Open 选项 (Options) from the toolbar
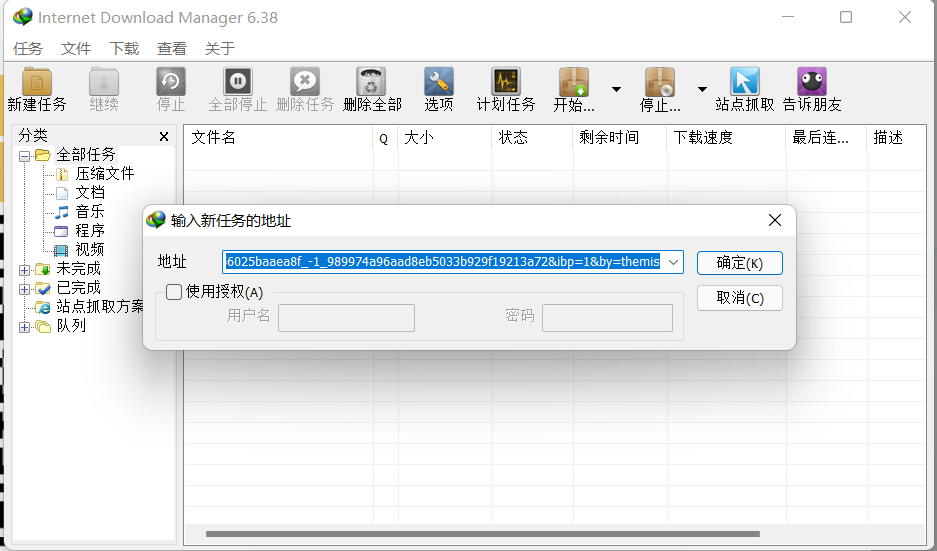Screen dimensions: 937x551 pos(438,83)
